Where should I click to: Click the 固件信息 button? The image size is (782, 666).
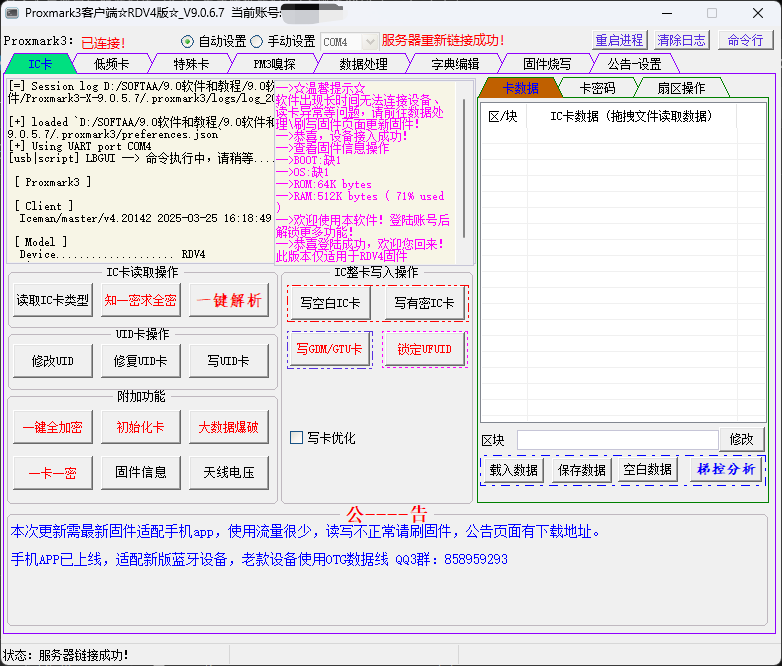point(141,472)
